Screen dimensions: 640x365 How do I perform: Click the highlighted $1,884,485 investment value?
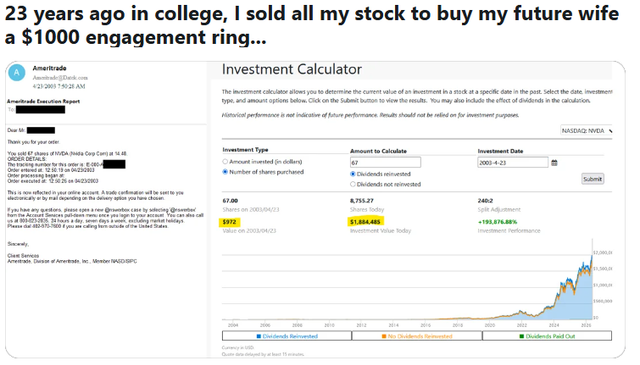click(365, 222)
